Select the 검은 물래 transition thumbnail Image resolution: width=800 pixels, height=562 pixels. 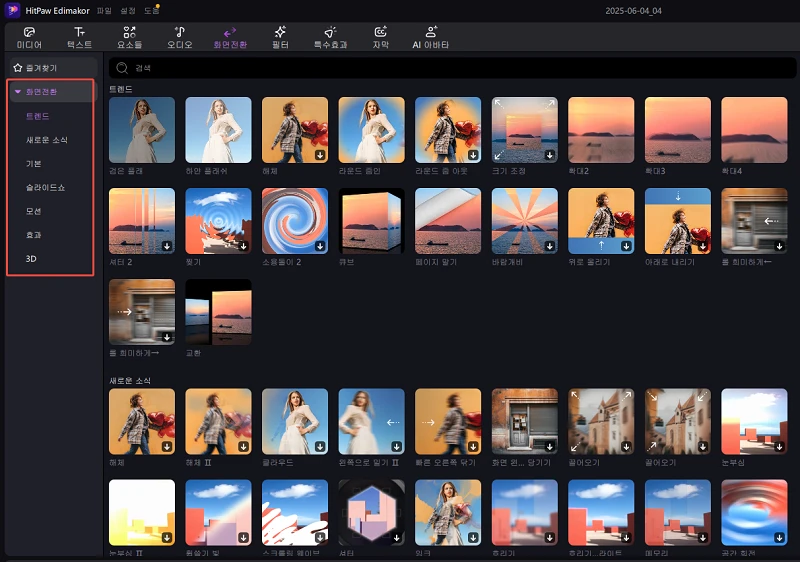[x=141, y=129]
